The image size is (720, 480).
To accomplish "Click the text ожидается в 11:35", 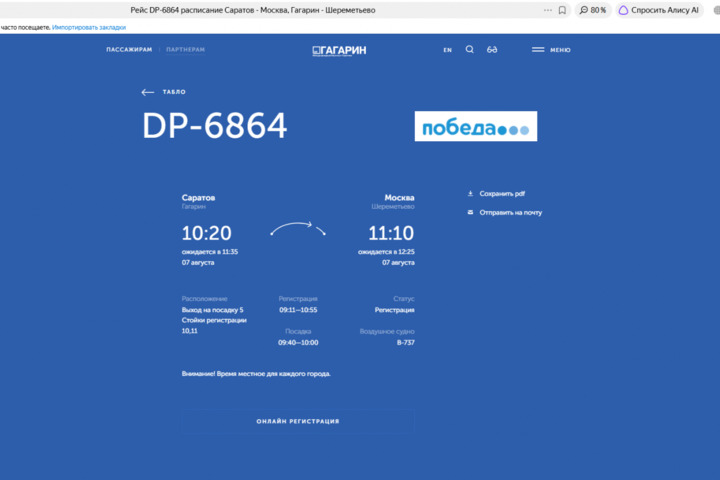I will point(210,252).
